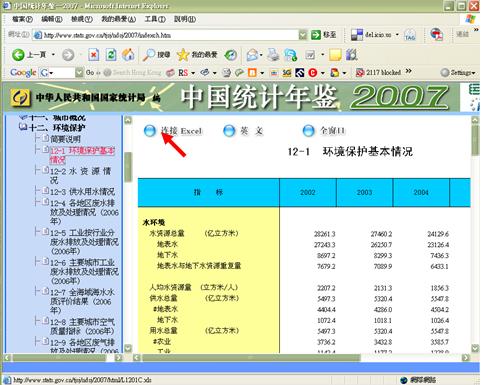The width and height of the screenshot is (481, 385).
Task: Open the Mail envelope toolbar icon
Action: (x=253, y=55)
